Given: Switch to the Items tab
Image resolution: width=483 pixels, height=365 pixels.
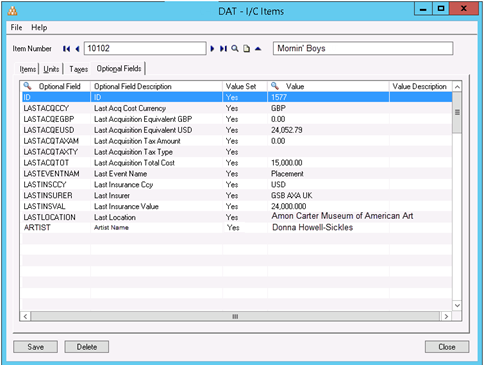Looking at the screenshot, I should (x=28, y=69).
